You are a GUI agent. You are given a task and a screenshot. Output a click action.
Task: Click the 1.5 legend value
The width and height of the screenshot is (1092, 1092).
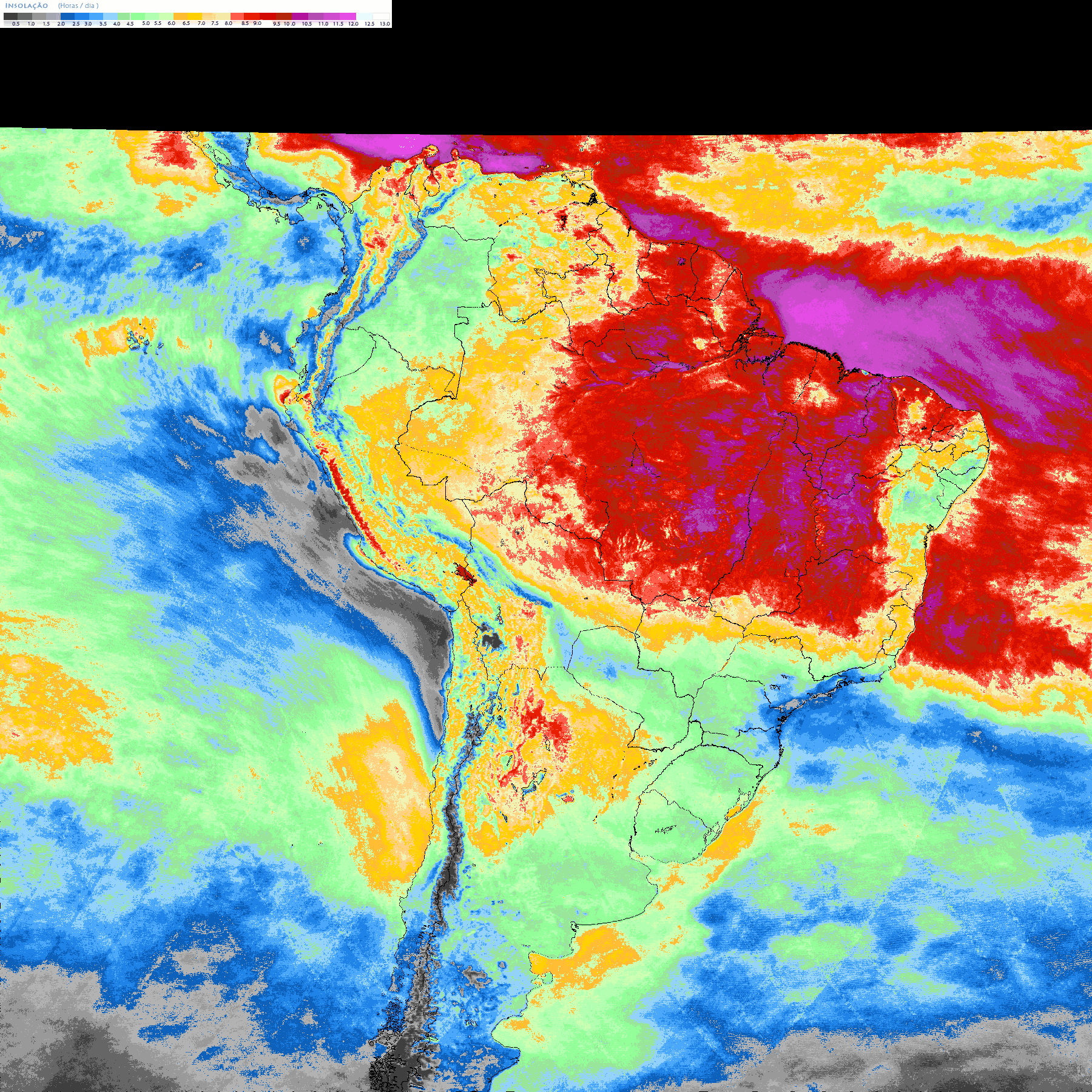tap(46, 24)
